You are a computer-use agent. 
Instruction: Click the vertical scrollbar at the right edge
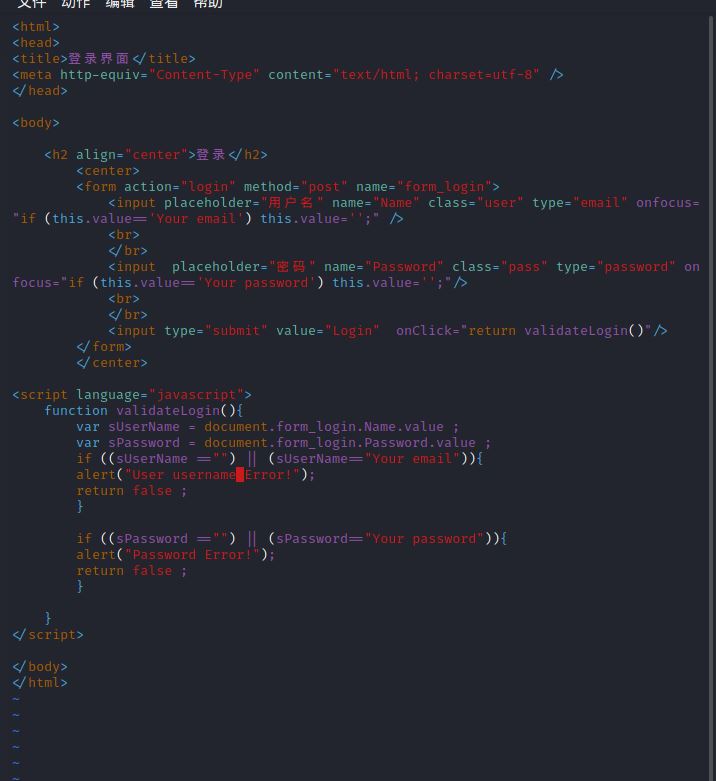point(711,398)
